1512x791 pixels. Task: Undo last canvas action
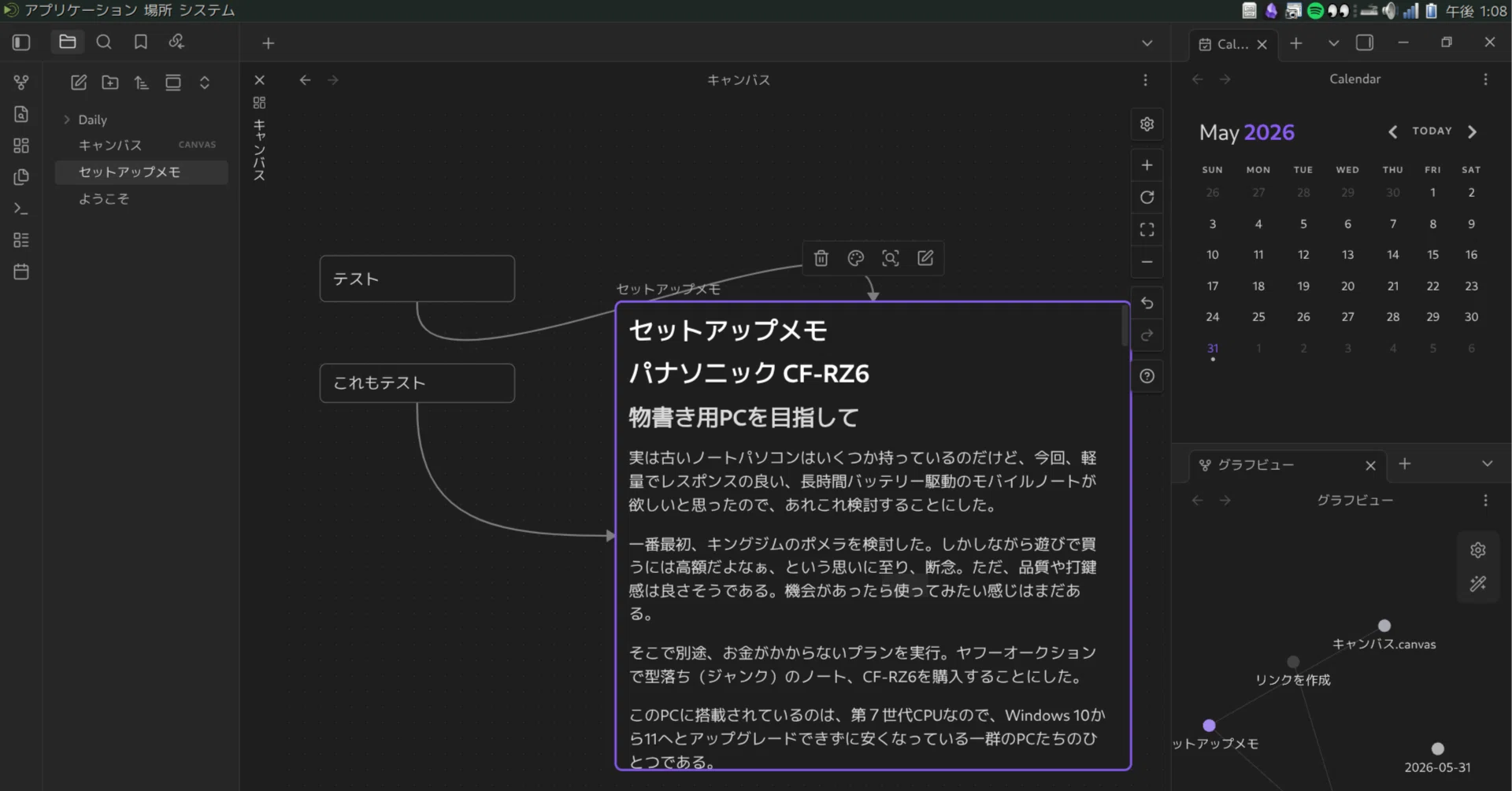pos(1147,303)
